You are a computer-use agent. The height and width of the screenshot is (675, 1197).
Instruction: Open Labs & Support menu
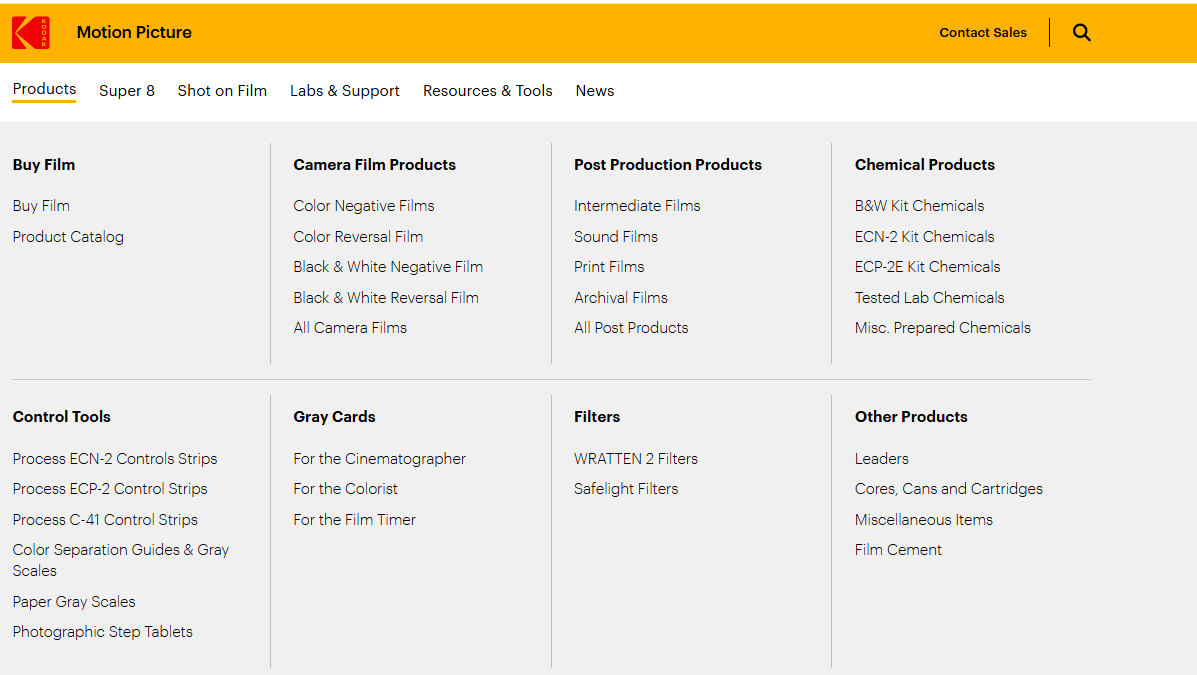click(x=344, y=91)
